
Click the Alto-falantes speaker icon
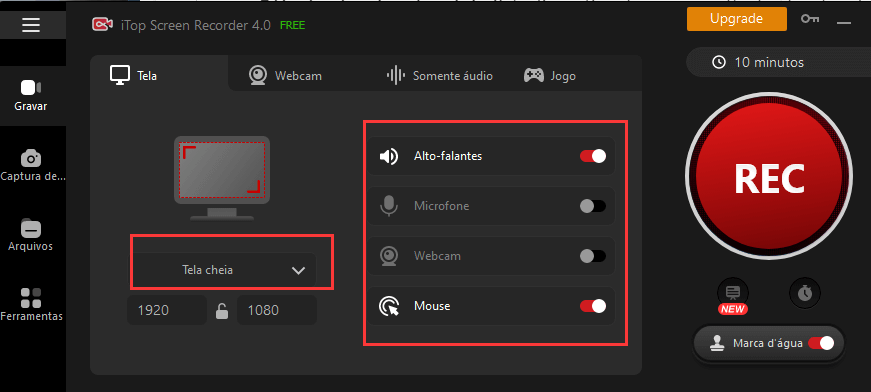389,157
